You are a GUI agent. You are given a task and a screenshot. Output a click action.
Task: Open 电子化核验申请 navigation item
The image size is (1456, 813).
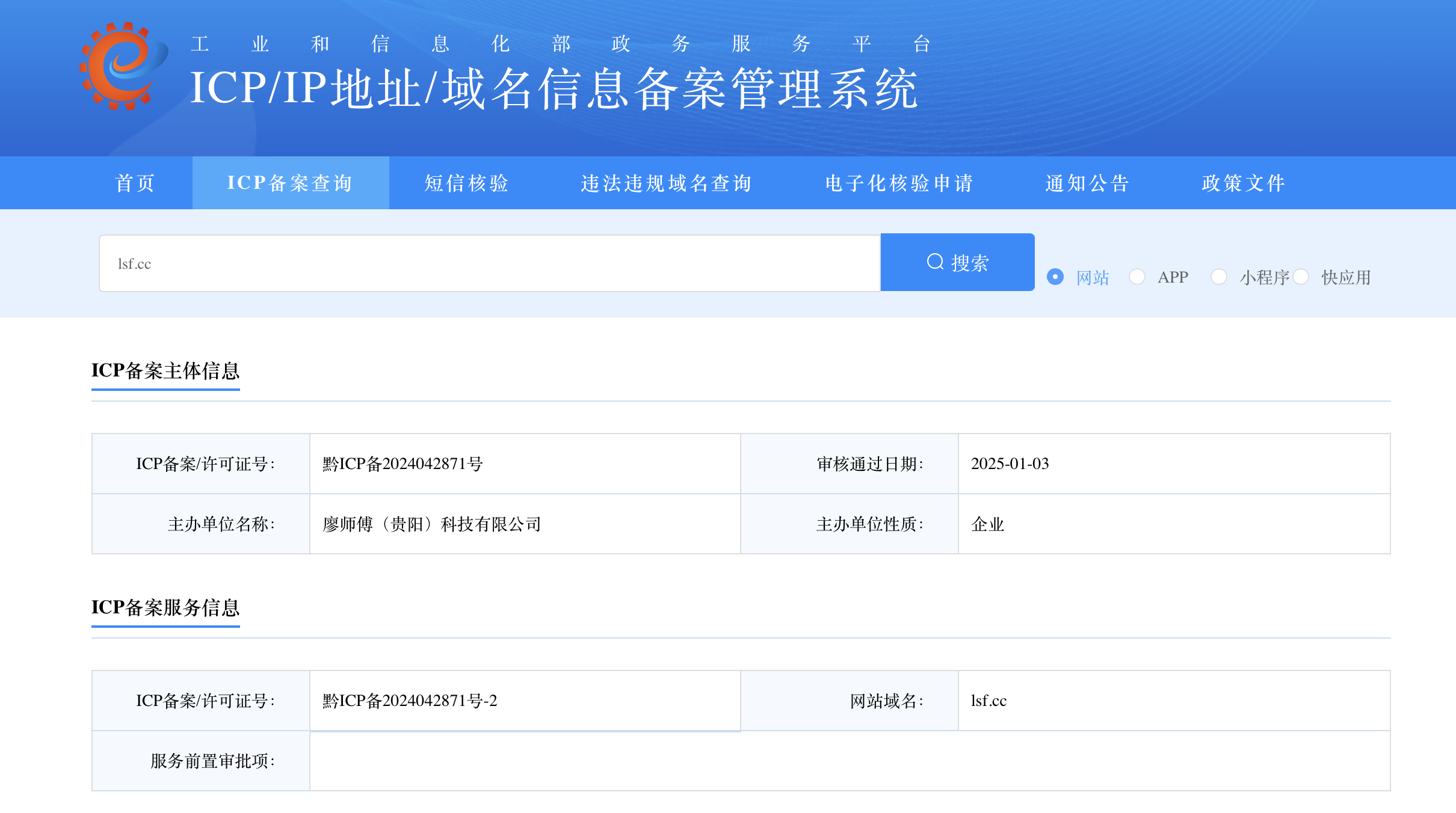(x=899, y=183)
